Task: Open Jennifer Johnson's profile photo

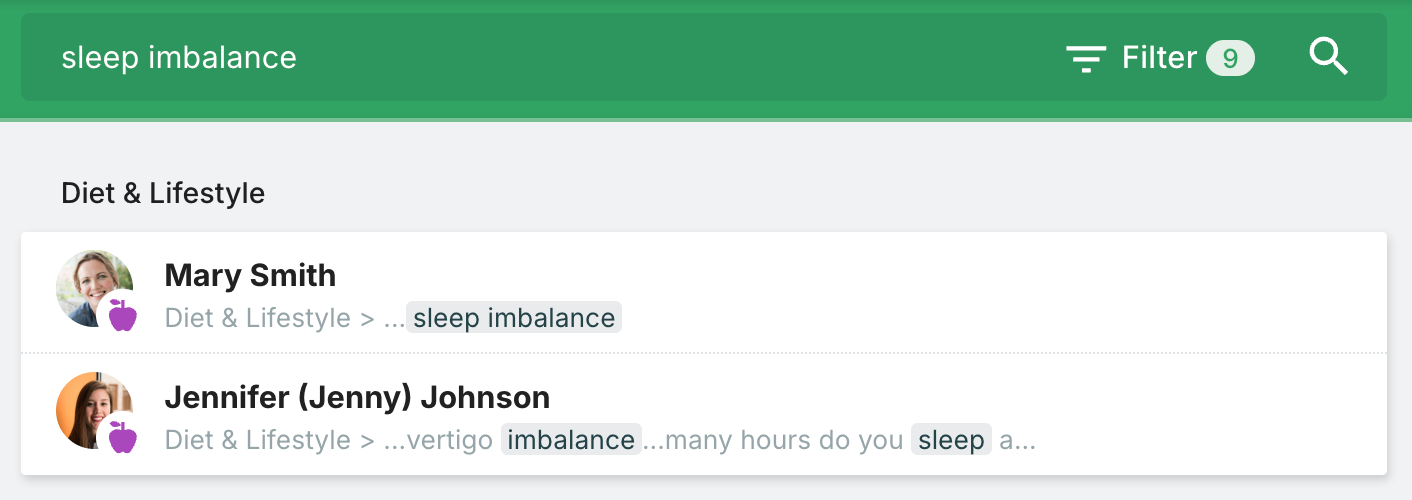Action: click(90, 406)
